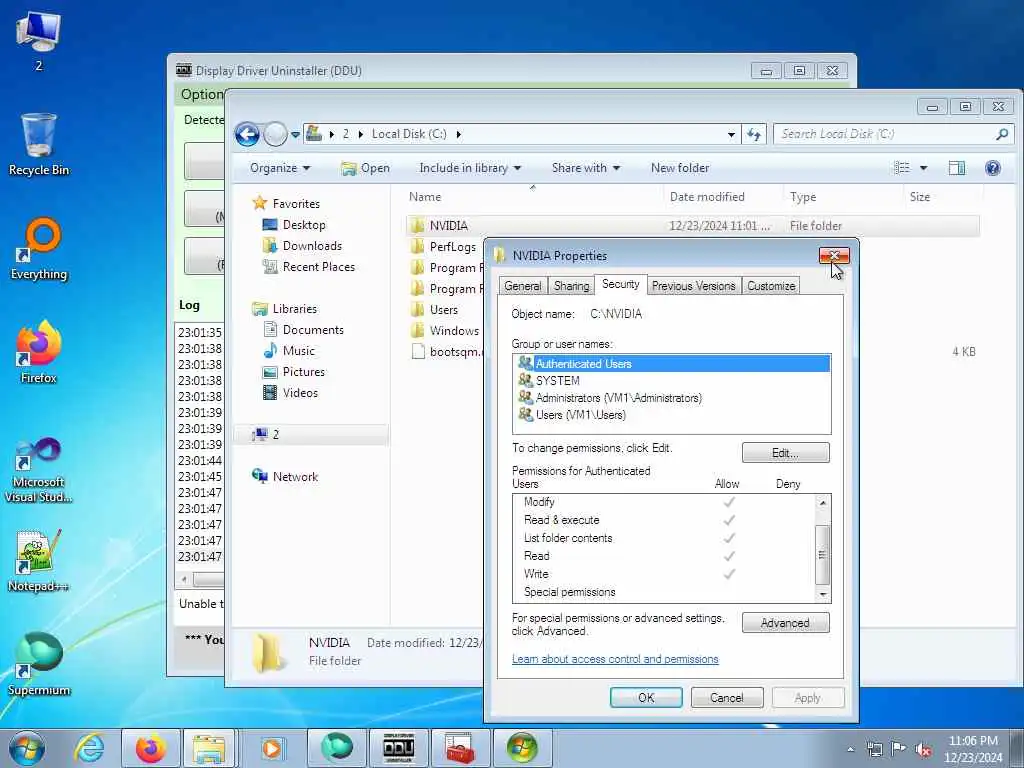
Task: Open the red toolbox taskbar icon
Action: coord(460,748)
